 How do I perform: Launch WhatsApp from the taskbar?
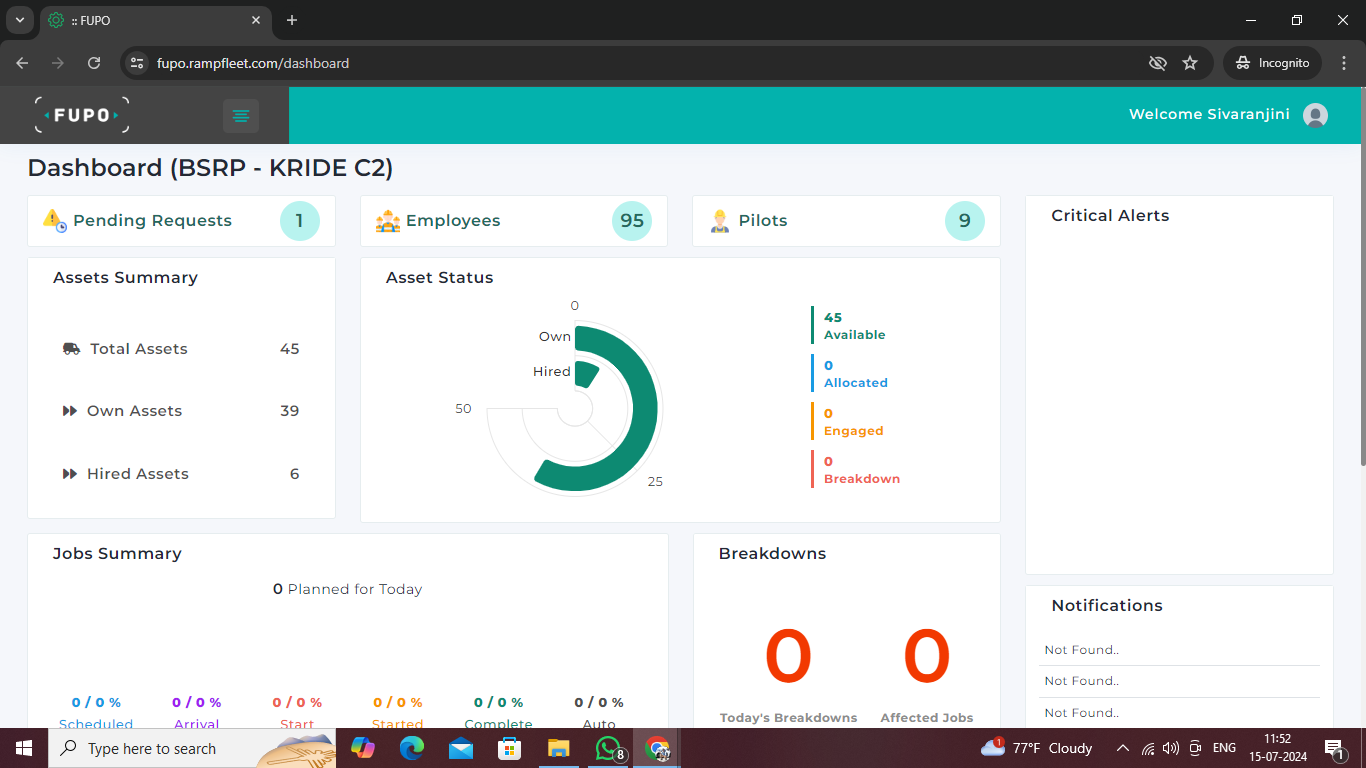(608, 748)
